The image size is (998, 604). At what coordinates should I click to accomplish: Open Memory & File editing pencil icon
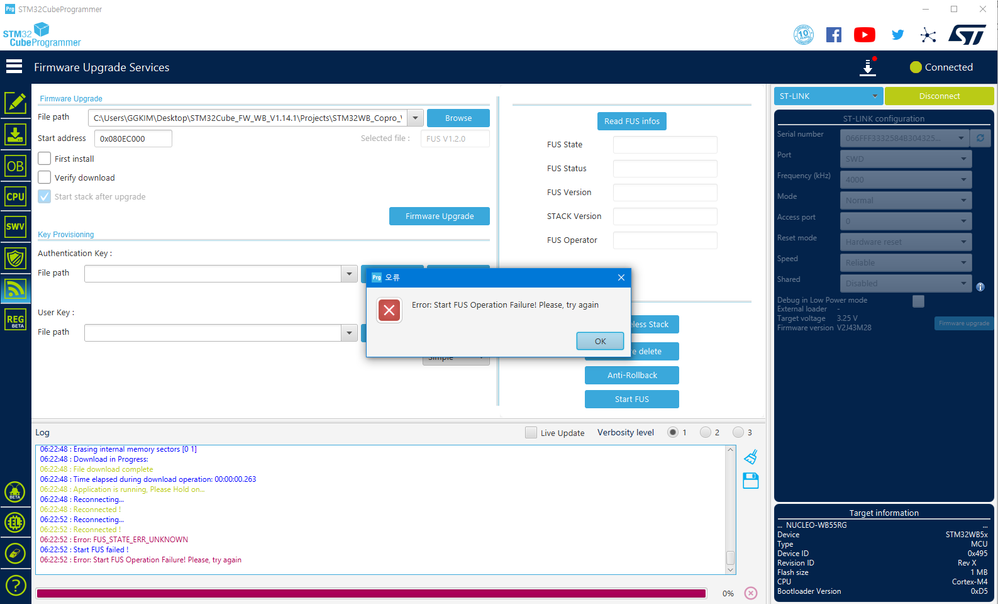15,103
